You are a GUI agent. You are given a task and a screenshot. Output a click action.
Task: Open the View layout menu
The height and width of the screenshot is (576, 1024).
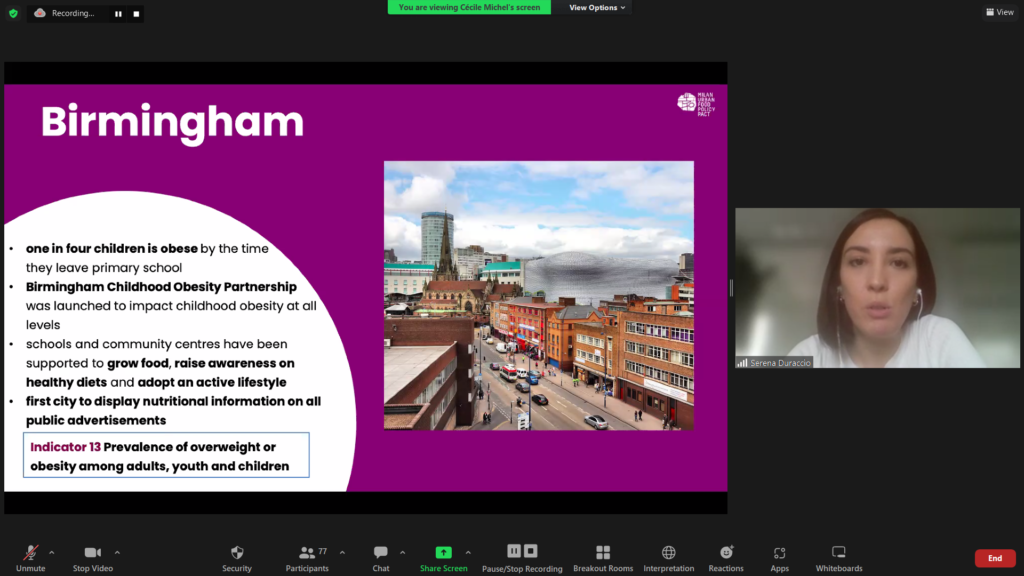[999, 12]
